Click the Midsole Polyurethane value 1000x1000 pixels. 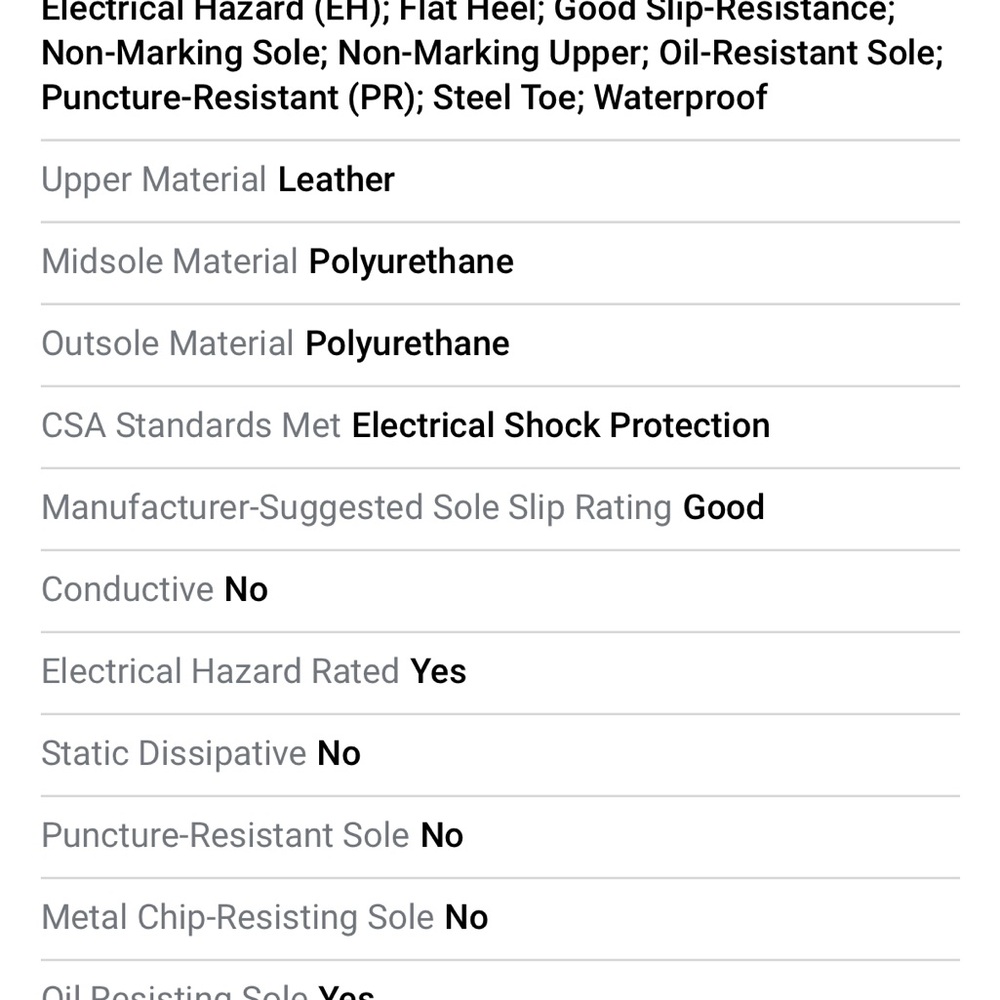pyautogui.click(x=411, y=262)
